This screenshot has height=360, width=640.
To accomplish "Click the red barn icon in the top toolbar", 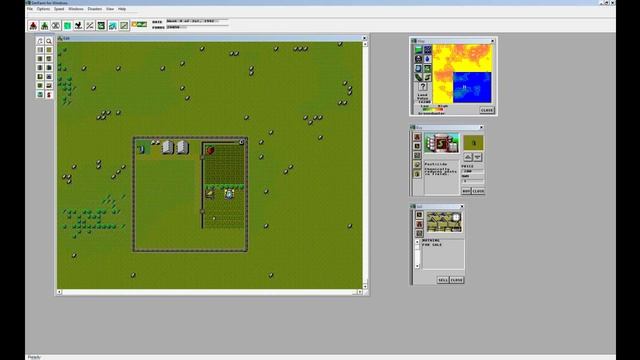I will (33, 26).
